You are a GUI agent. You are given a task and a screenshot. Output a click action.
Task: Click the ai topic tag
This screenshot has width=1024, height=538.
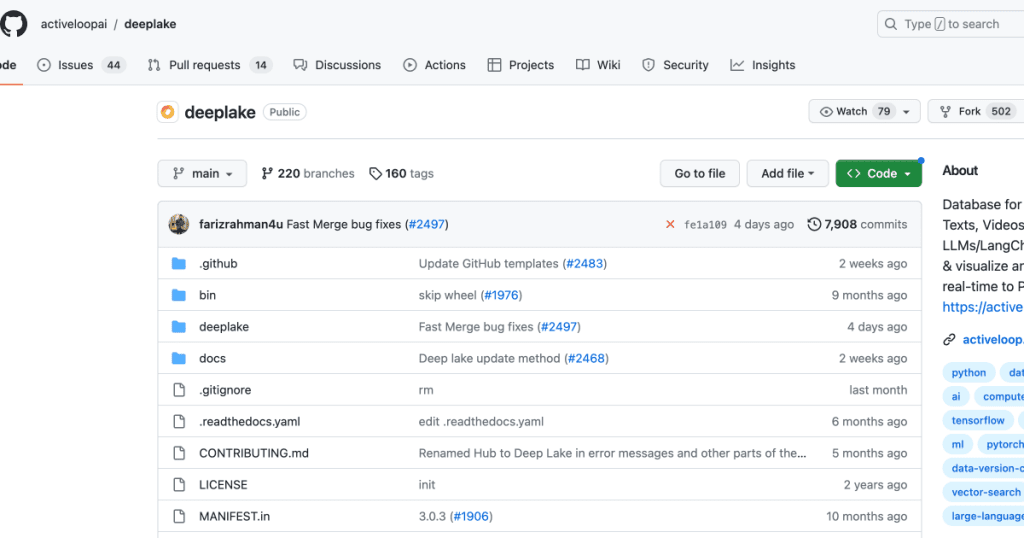956,396
